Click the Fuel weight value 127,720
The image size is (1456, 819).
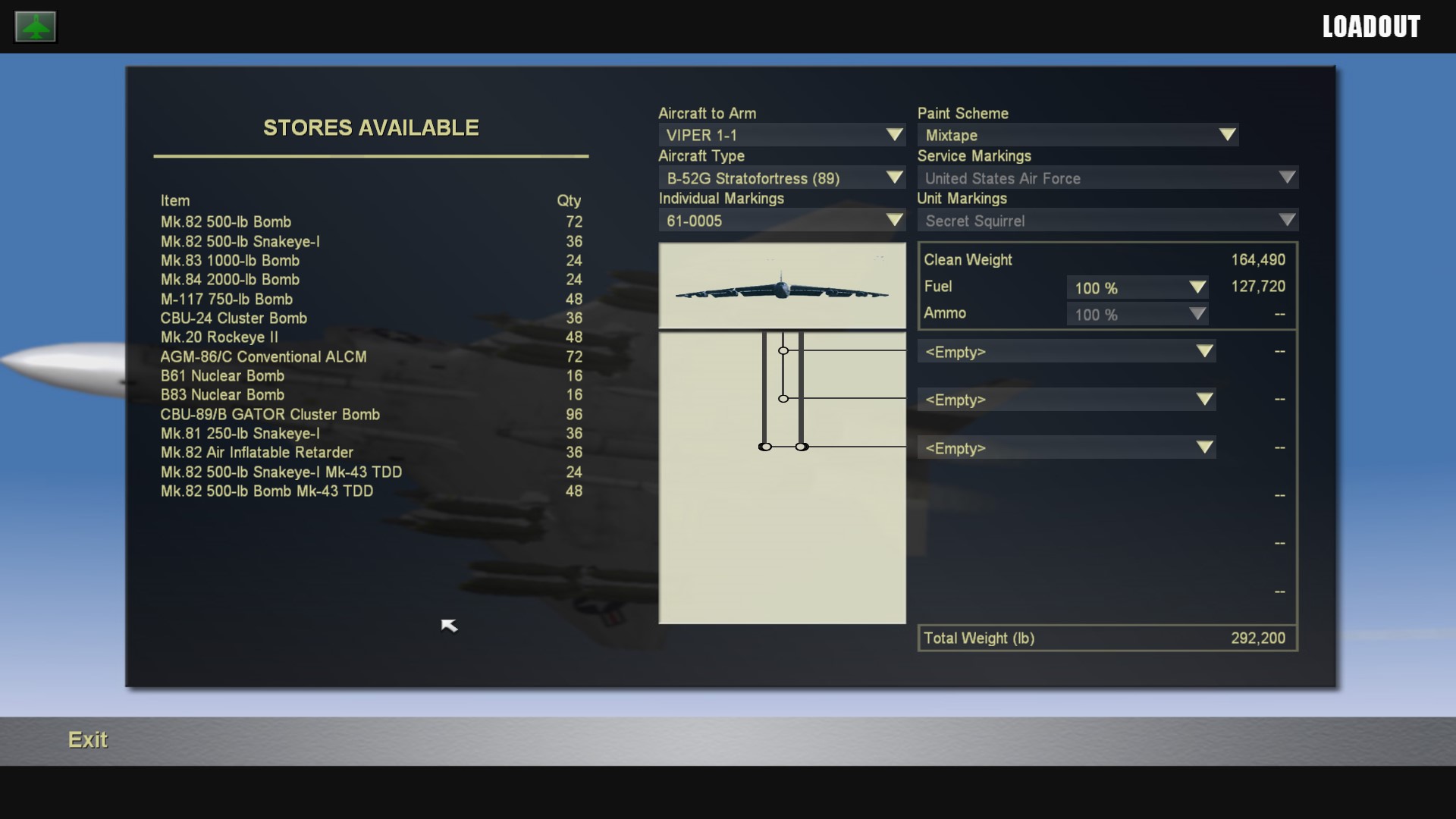(1258, 287)
